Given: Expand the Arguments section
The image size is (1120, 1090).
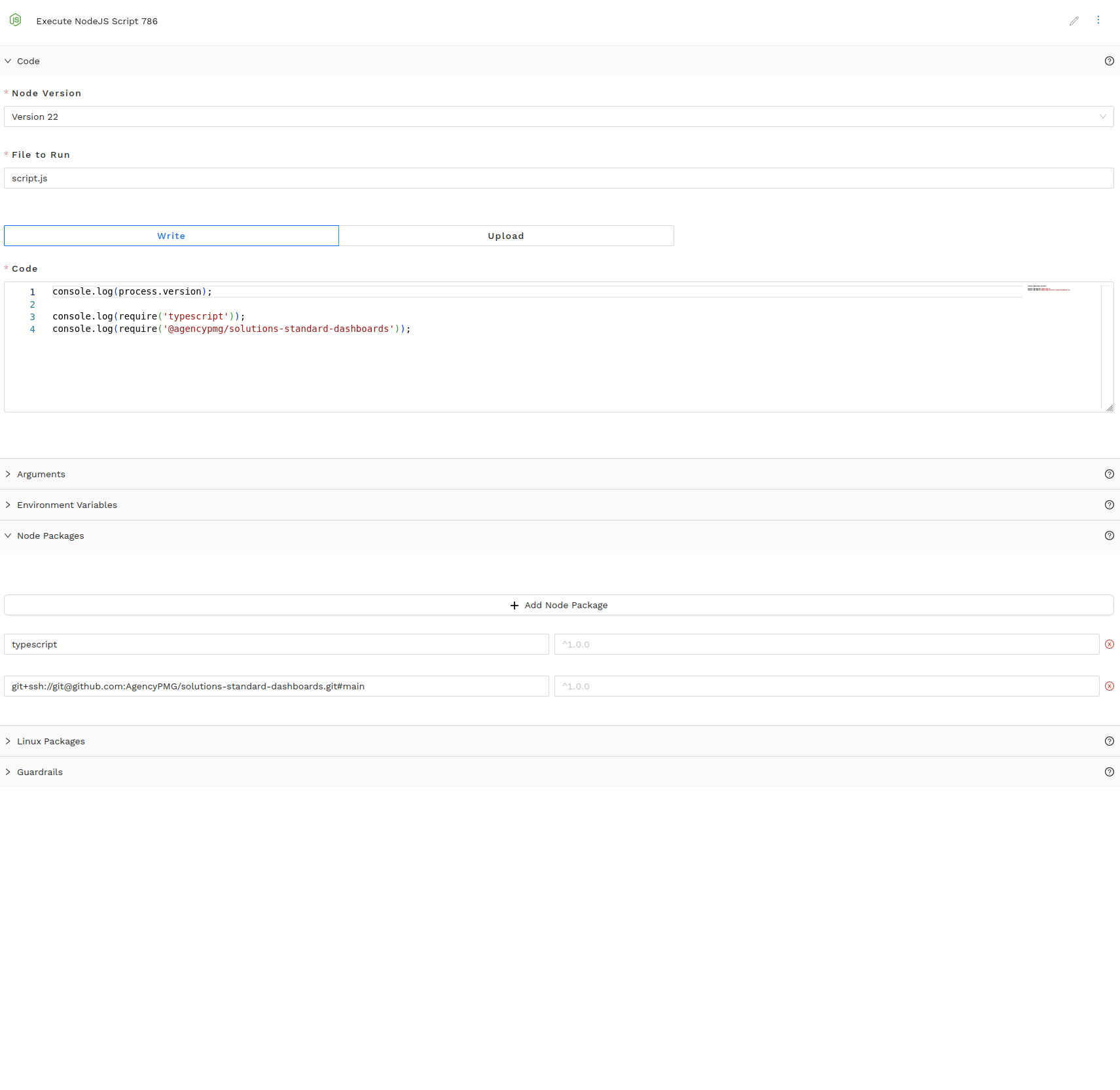Looking at the screenshot, I should coord(41,474).
